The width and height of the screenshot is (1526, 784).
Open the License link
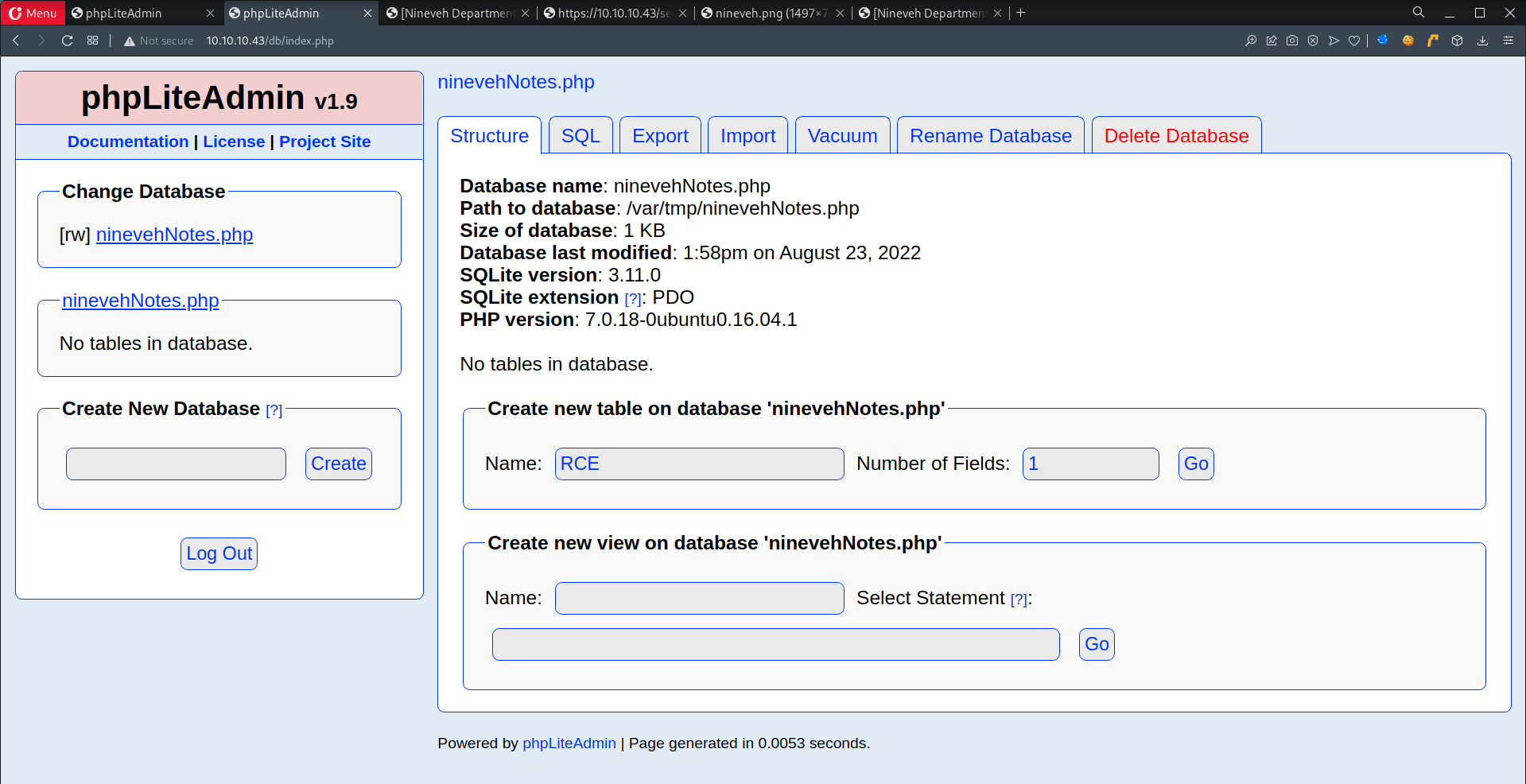pyautogui.click(x=234, y=142)
